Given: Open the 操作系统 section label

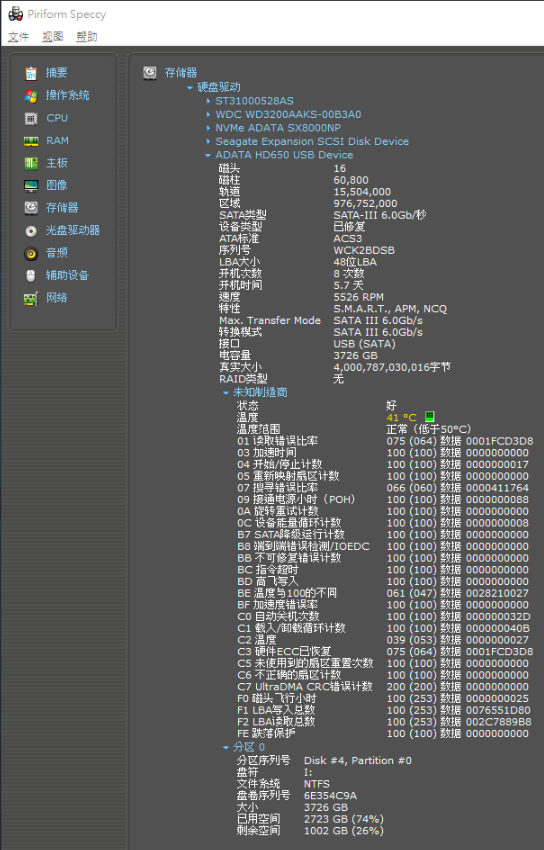Looking at the screenshot, I should point(67,95).
